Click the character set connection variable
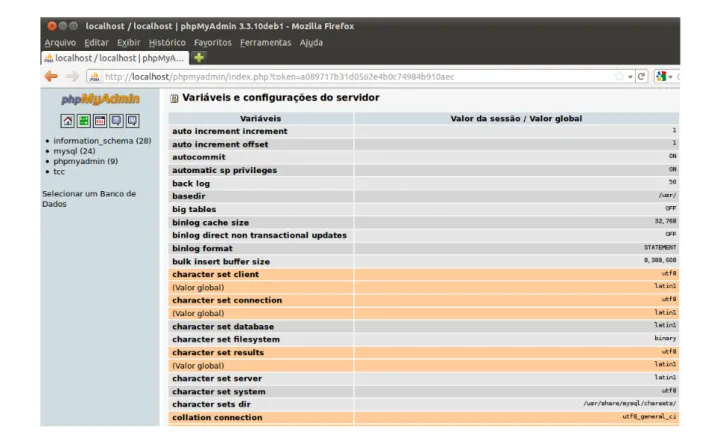The width and height of the screenshot is (721, 442). (x=227, y=300)
